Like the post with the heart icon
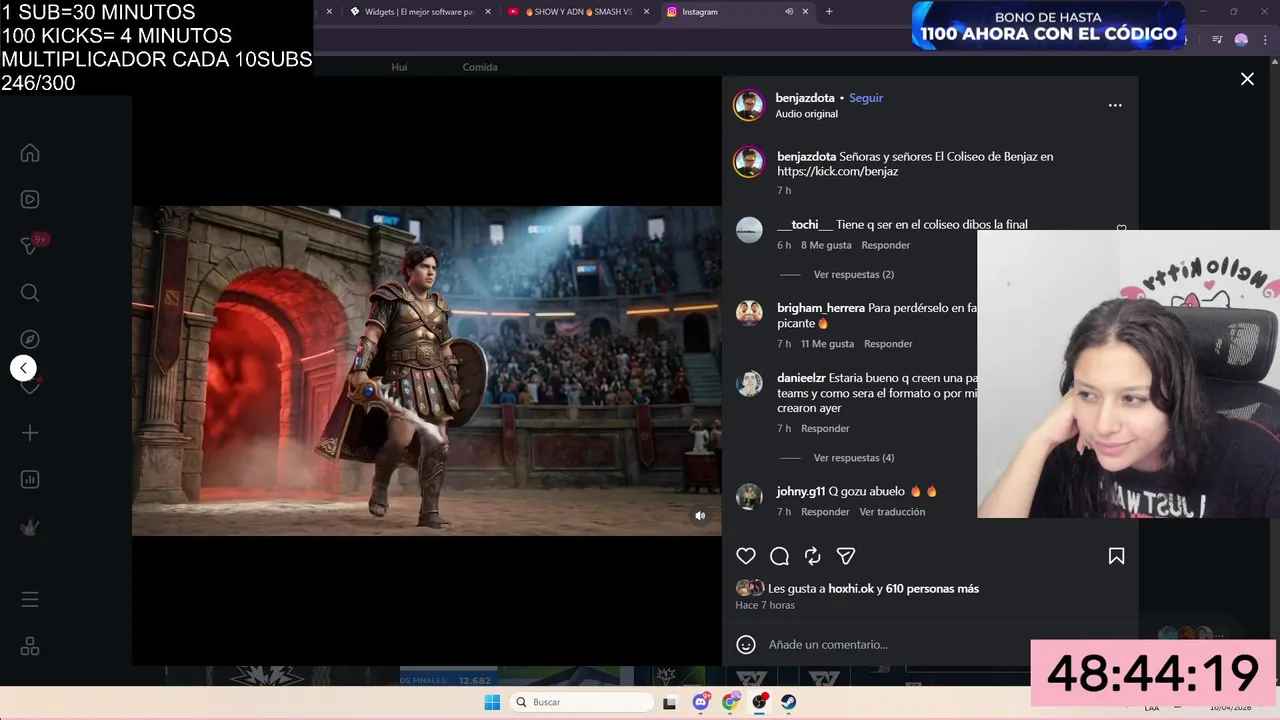 coord(746,556)
